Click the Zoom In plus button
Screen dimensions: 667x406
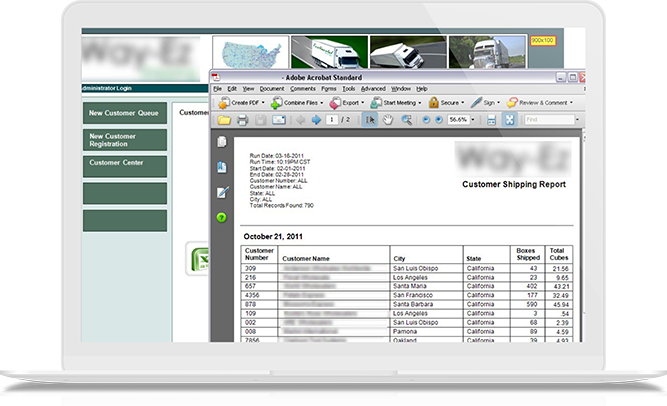click(x=439, y=120)
